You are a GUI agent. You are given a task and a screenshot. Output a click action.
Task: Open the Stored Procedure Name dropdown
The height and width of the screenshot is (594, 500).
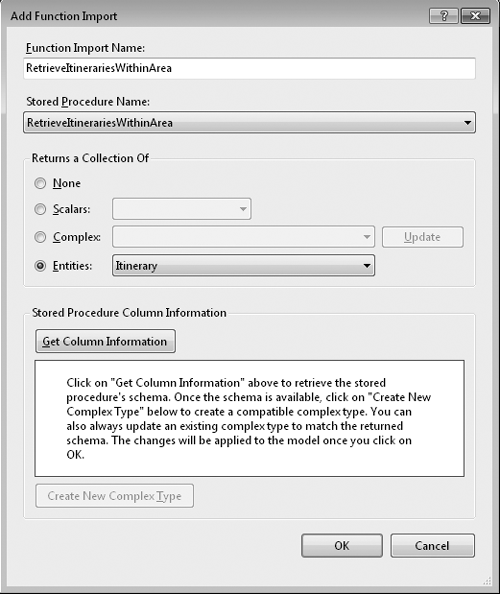249,122
